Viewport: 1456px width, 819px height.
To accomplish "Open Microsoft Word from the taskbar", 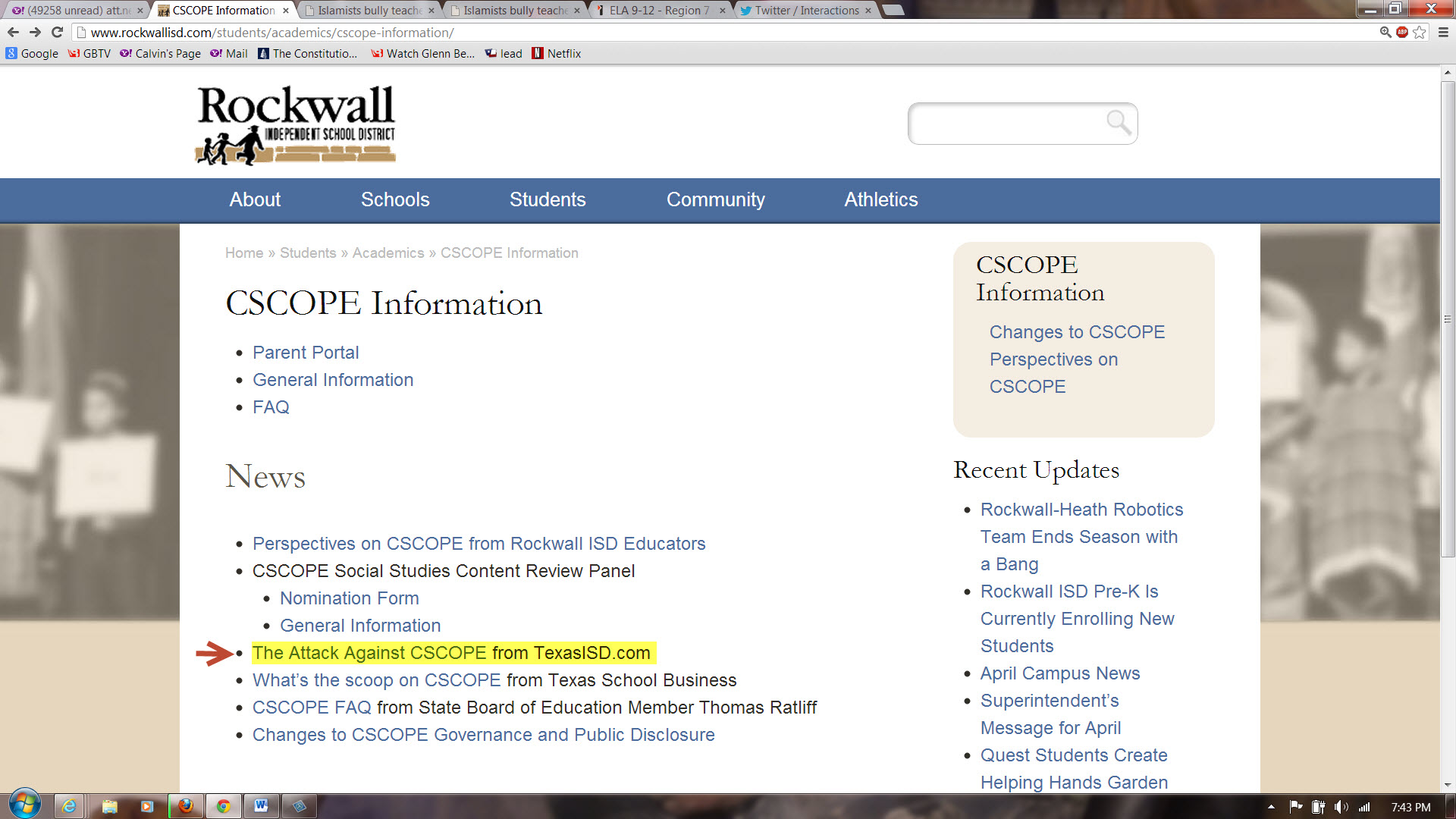I will tap(262, 806).
